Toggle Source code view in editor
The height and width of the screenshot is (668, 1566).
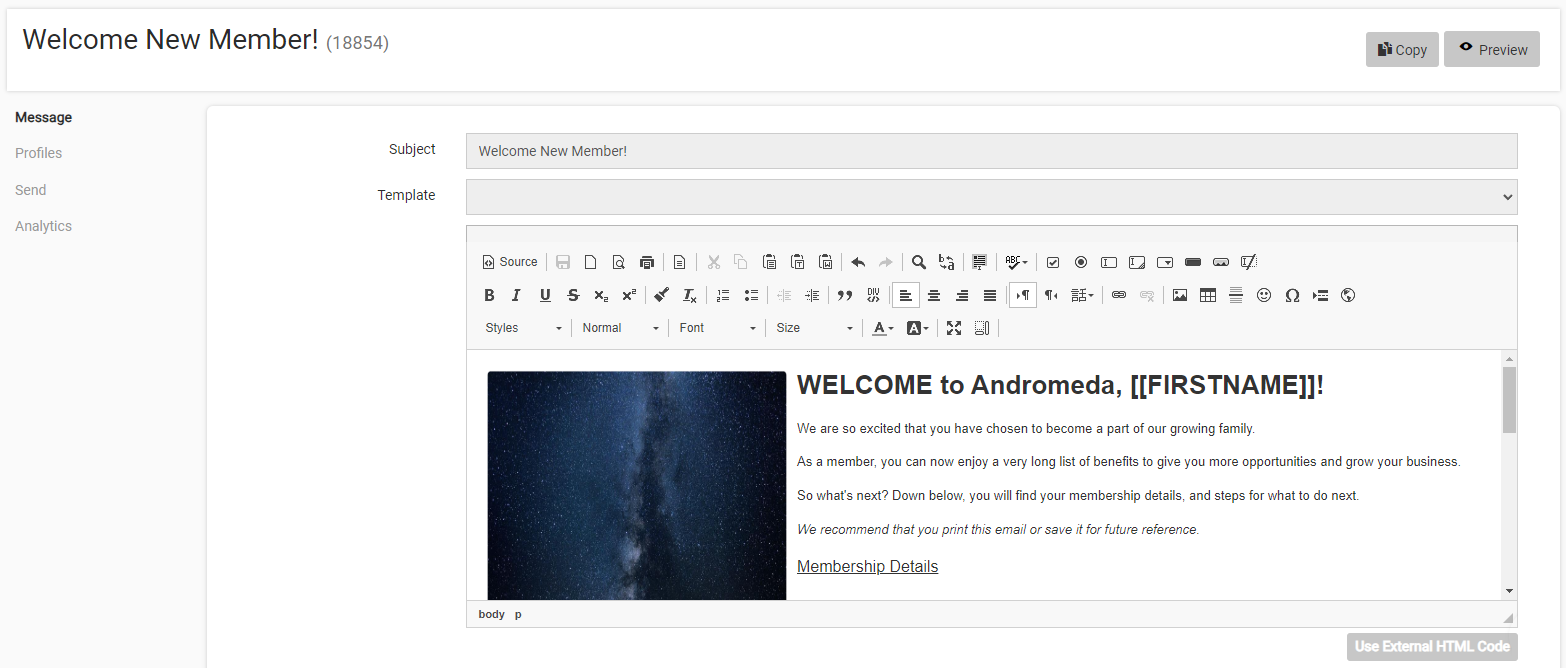510,262
